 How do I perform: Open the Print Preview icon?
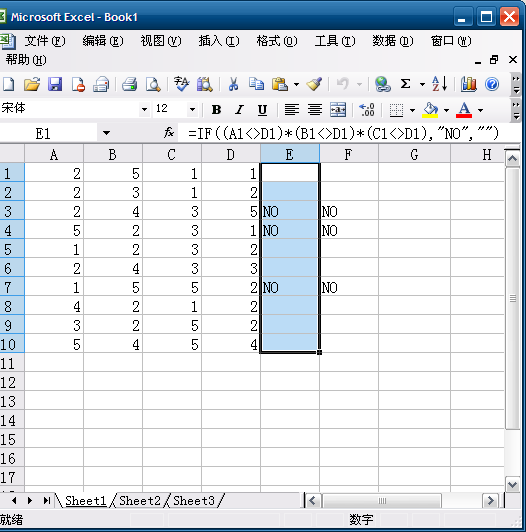153,84
